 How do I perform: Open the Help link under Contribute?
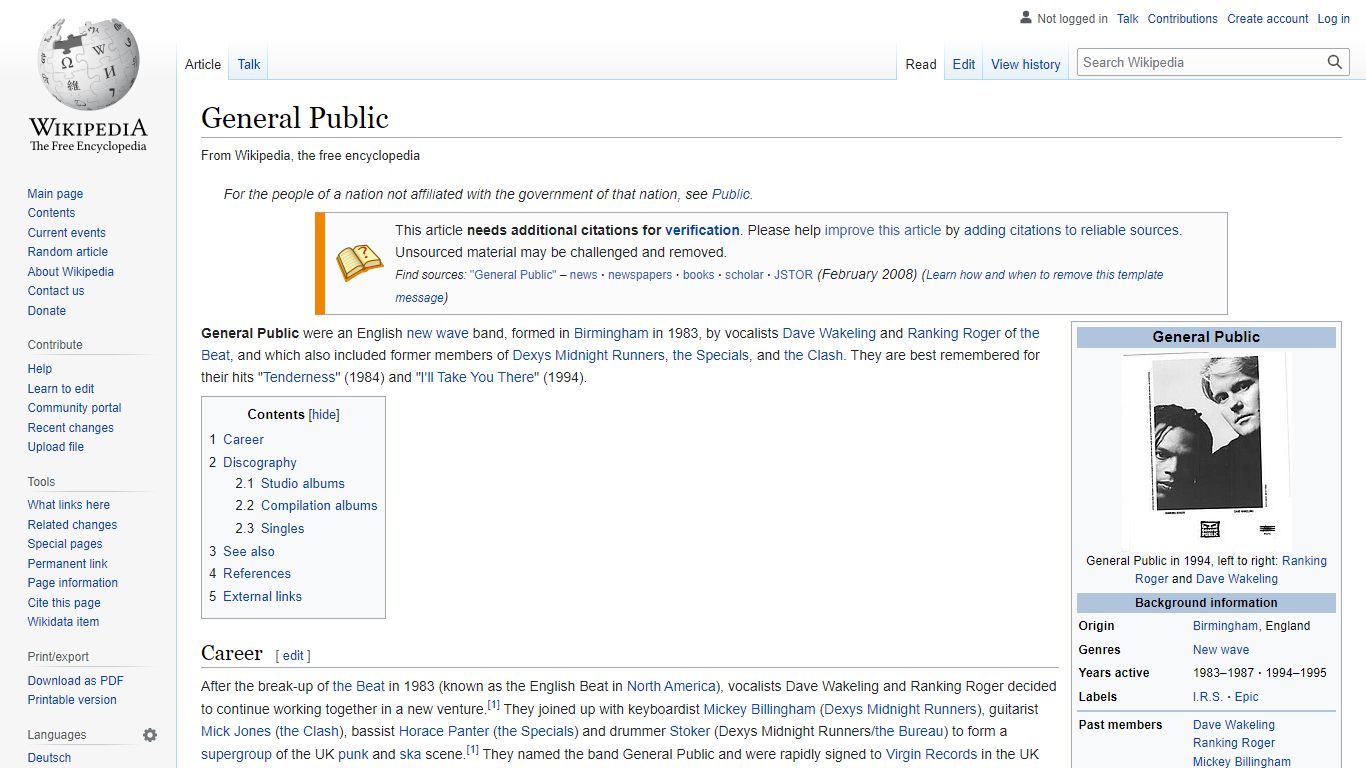tap(40, 369)
